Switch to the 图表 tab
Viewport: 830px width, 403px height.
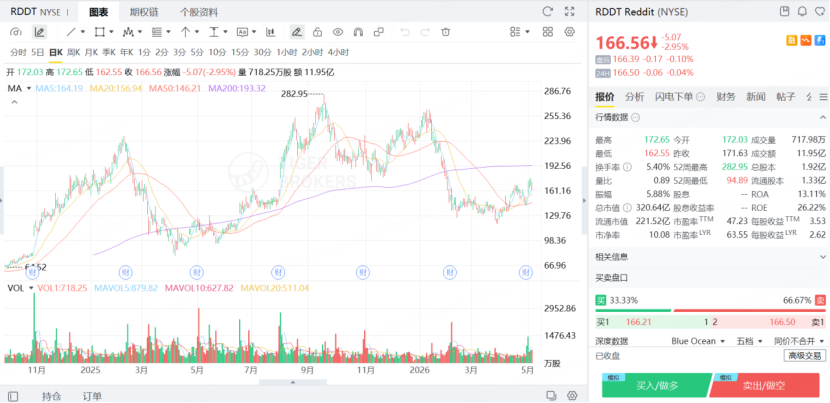[x=98, y=12]
